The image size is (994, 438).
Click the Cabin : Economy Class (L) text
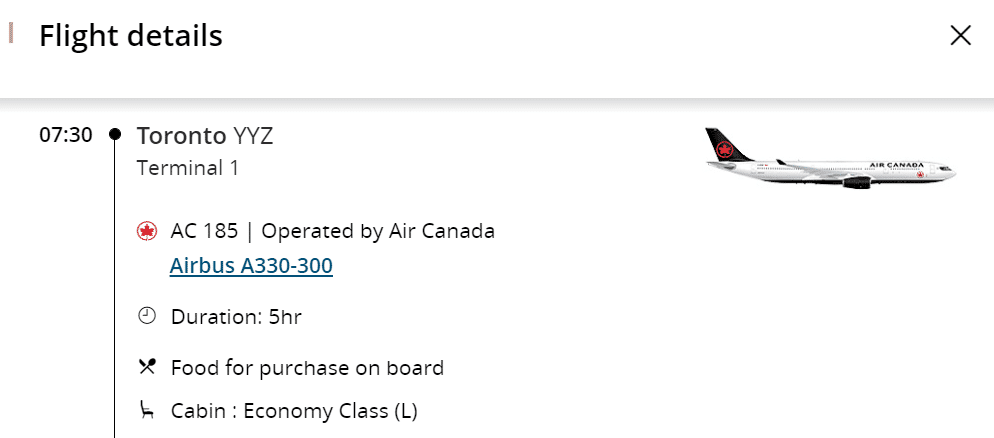click(x=294, y=410)
